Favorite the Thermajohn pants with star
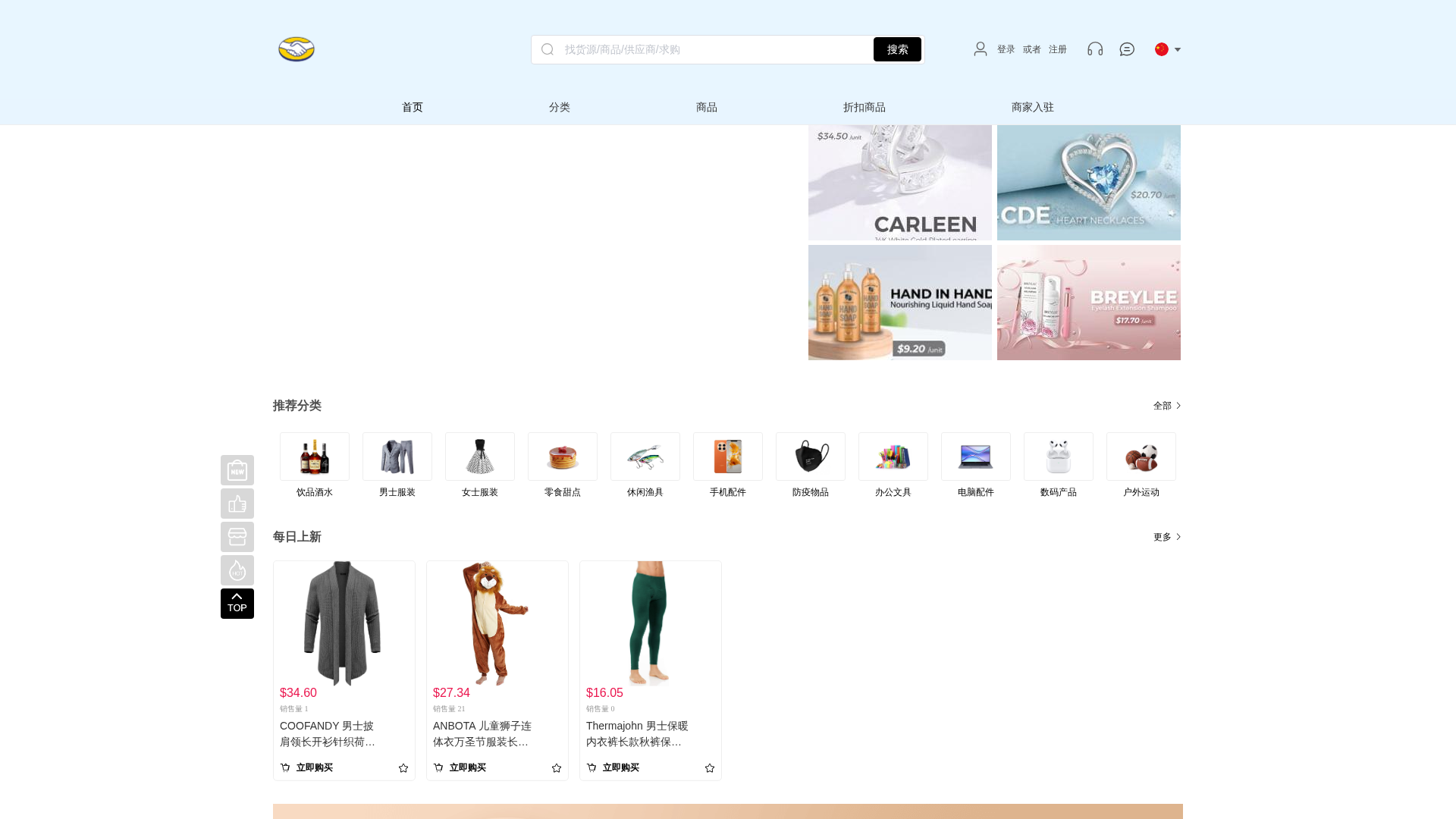 (710, 768)
